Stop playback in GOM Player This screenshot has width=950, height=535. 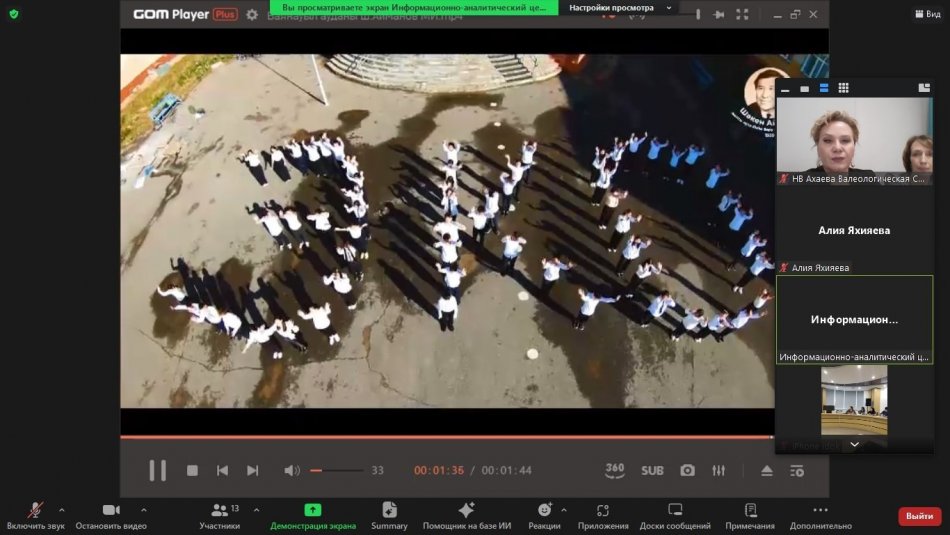(x=192, y=470)
